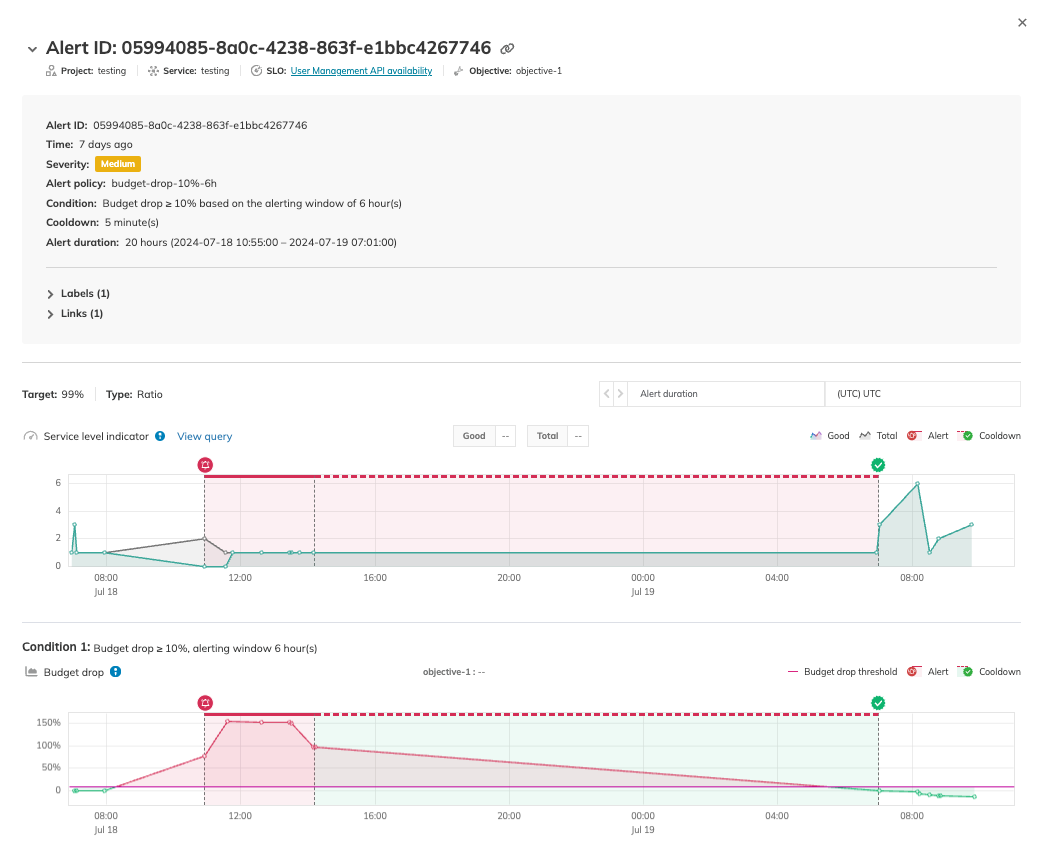Click the previous arrow beside Alert duration
The image size is (1042, 846).
pyautogui.click(x=606, y=393)
